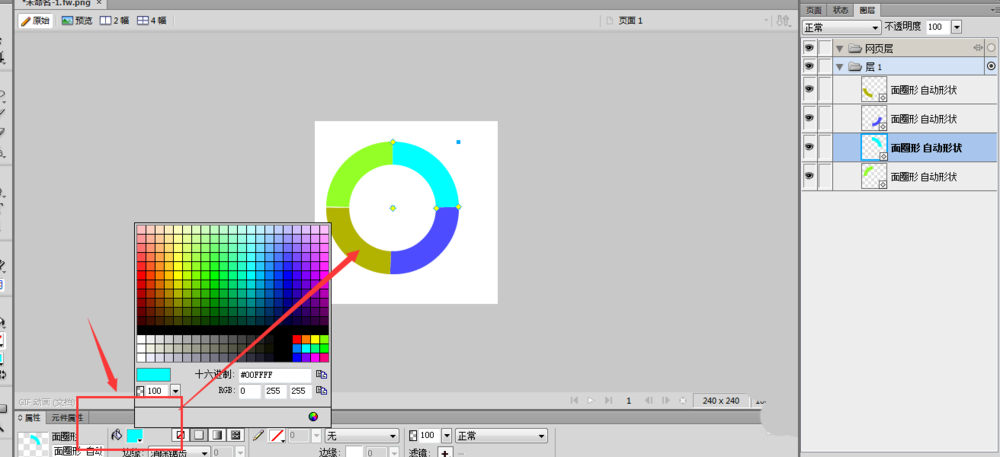Click the pencil stroke color icon
The height and width of the screenshot is (457, 1000).
pyautogui.click(x=258, y=436)
